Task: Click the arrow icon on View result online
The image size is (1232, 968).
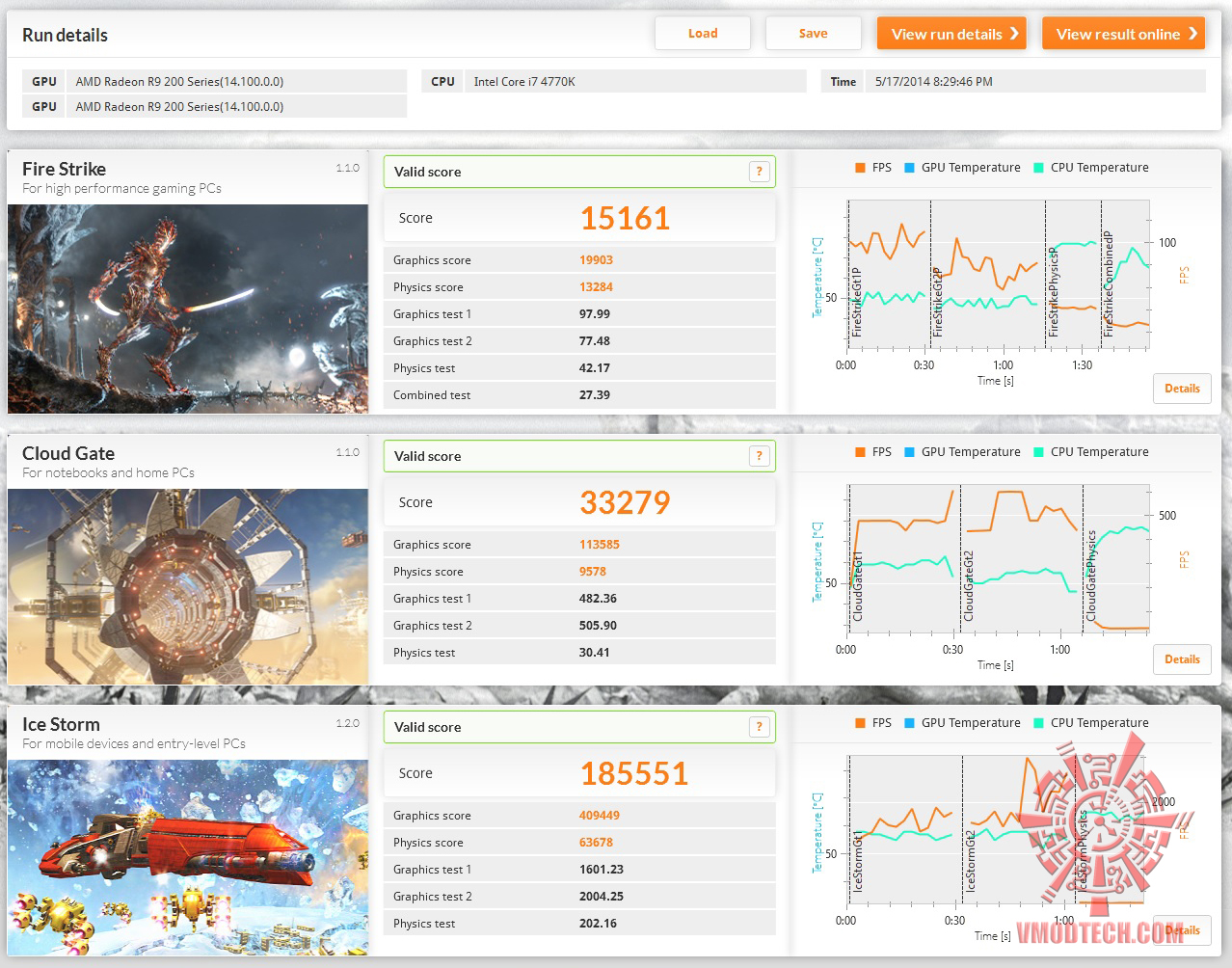Action: click(1192, 34)
